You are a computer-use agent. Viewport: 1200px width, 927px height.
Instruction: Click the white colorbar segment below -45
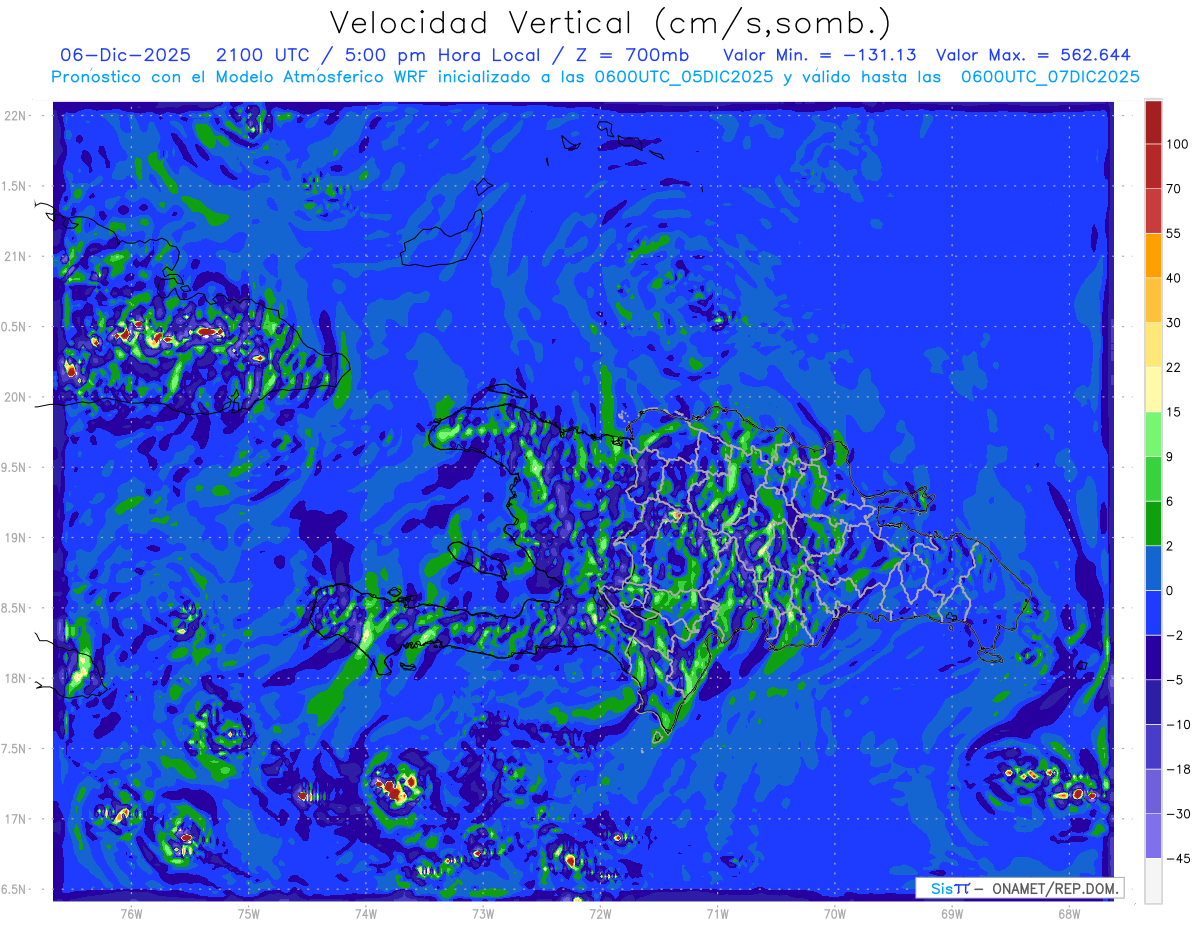click(1153, 880)
